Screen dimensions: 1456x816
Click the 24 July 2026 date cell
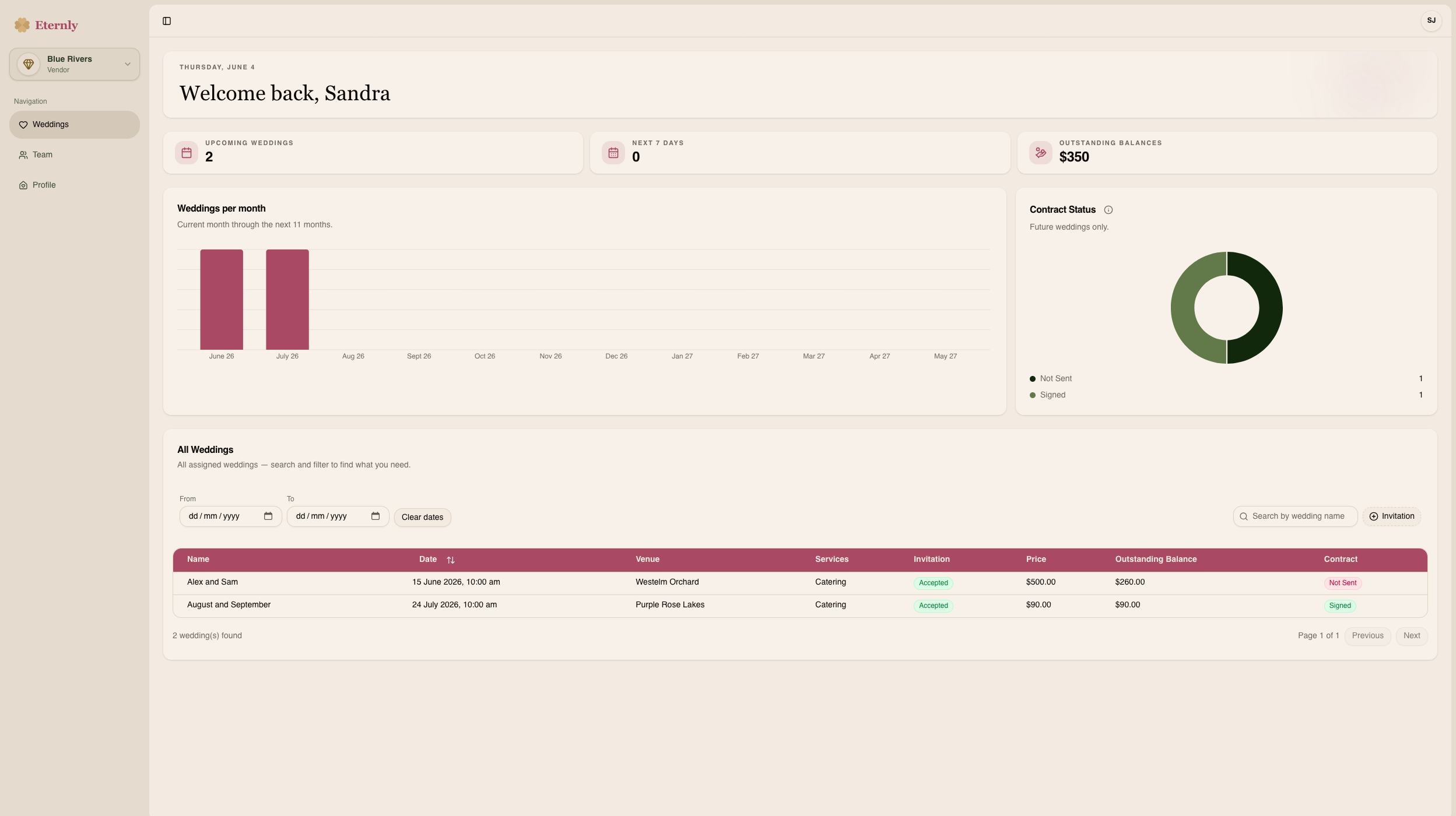(x=454, y=605)
